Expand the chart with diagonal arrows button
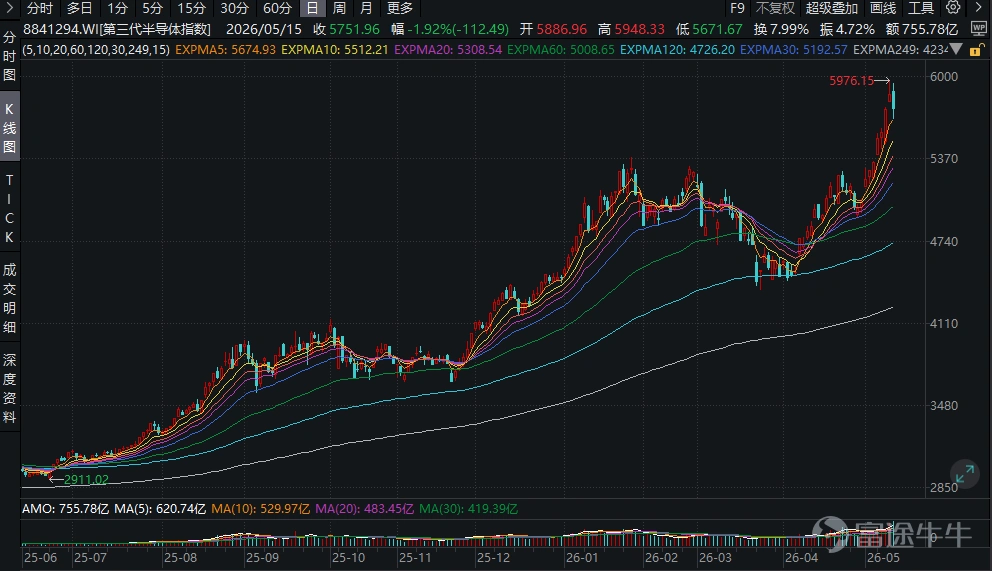Viewport: 992px width, 571px height. pos(964,474)
